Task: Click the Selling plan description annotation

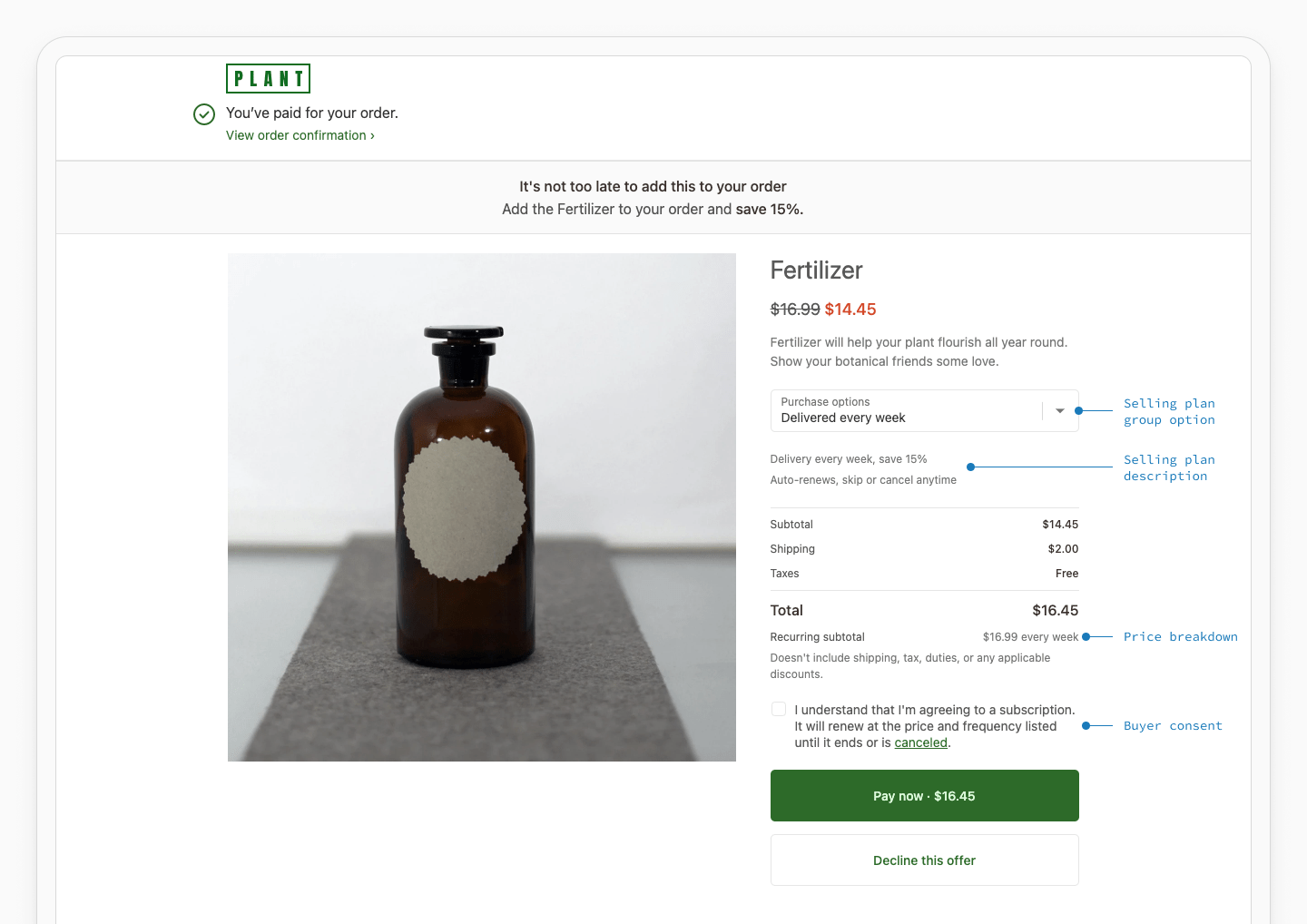Action: pyautogui.click(x=1169, y=467)
